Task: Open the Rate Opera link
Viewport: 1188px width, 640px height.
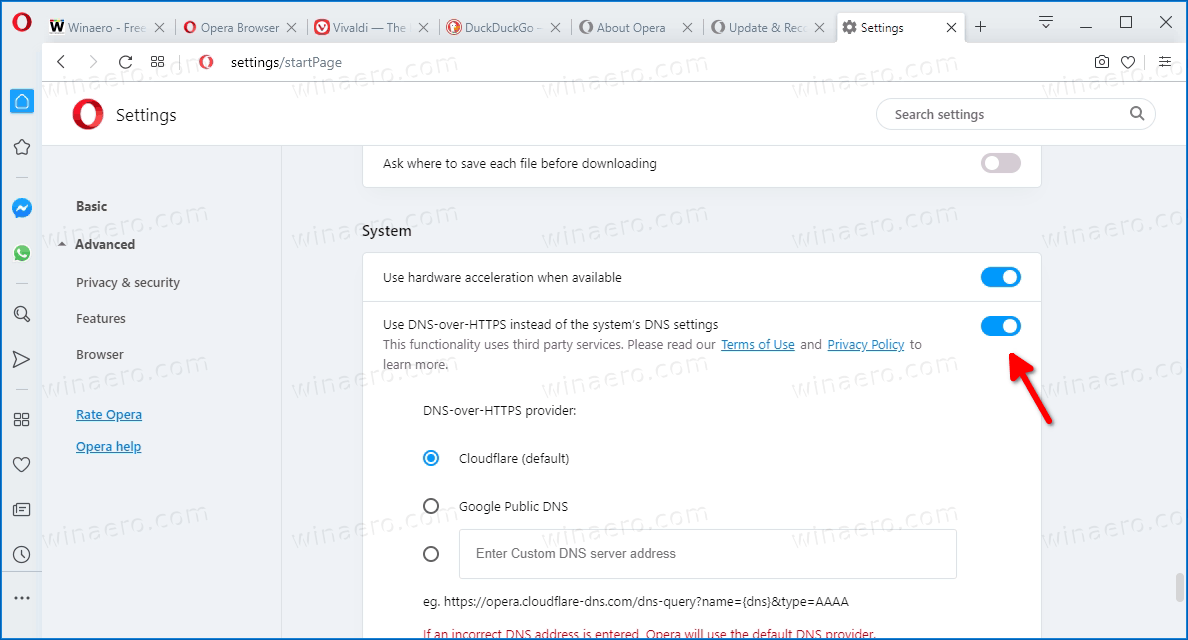Action: click(x=108, y=414)
